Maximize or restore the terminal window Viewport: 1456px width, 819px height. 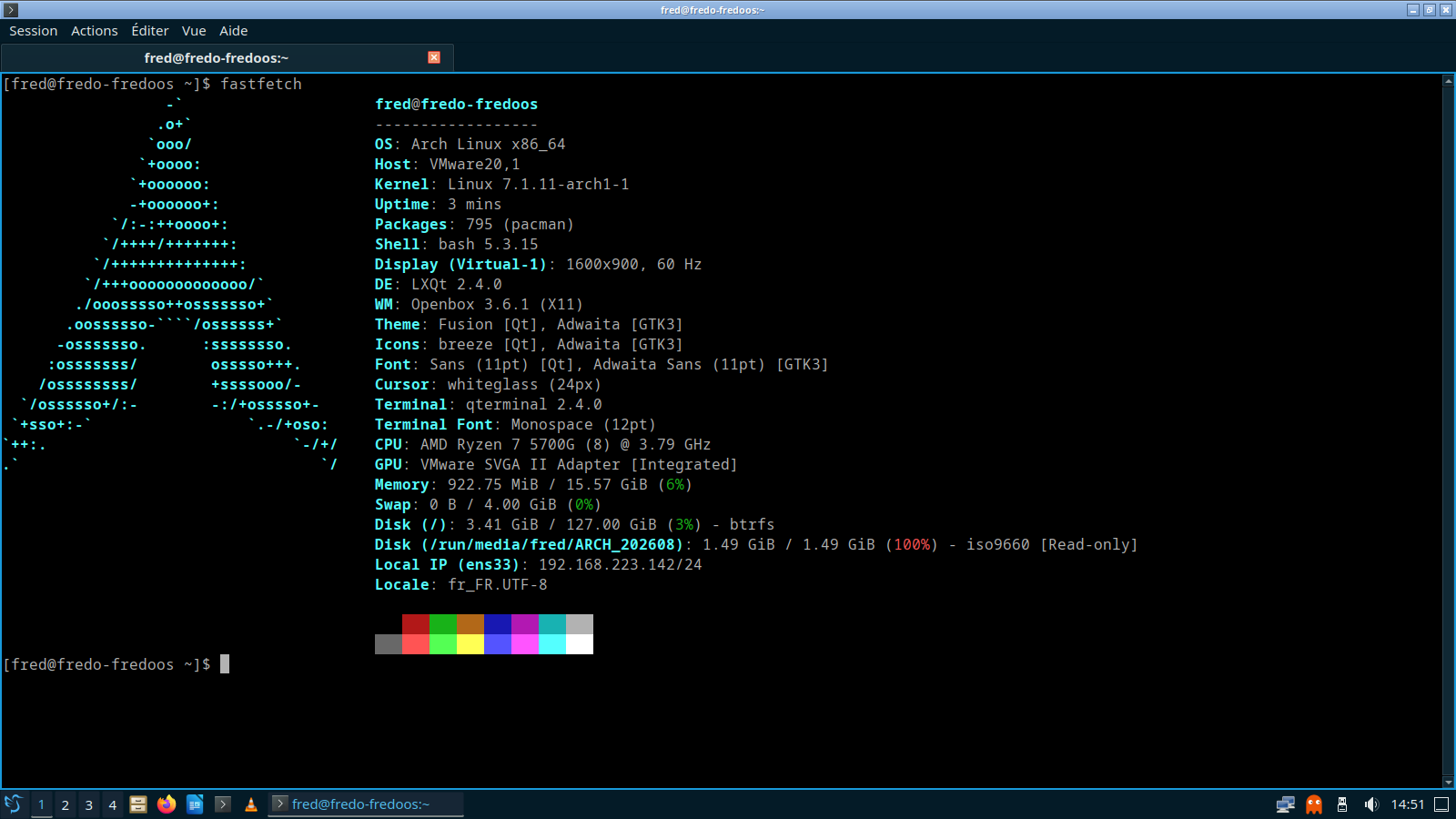click(x=1430, y=10)
